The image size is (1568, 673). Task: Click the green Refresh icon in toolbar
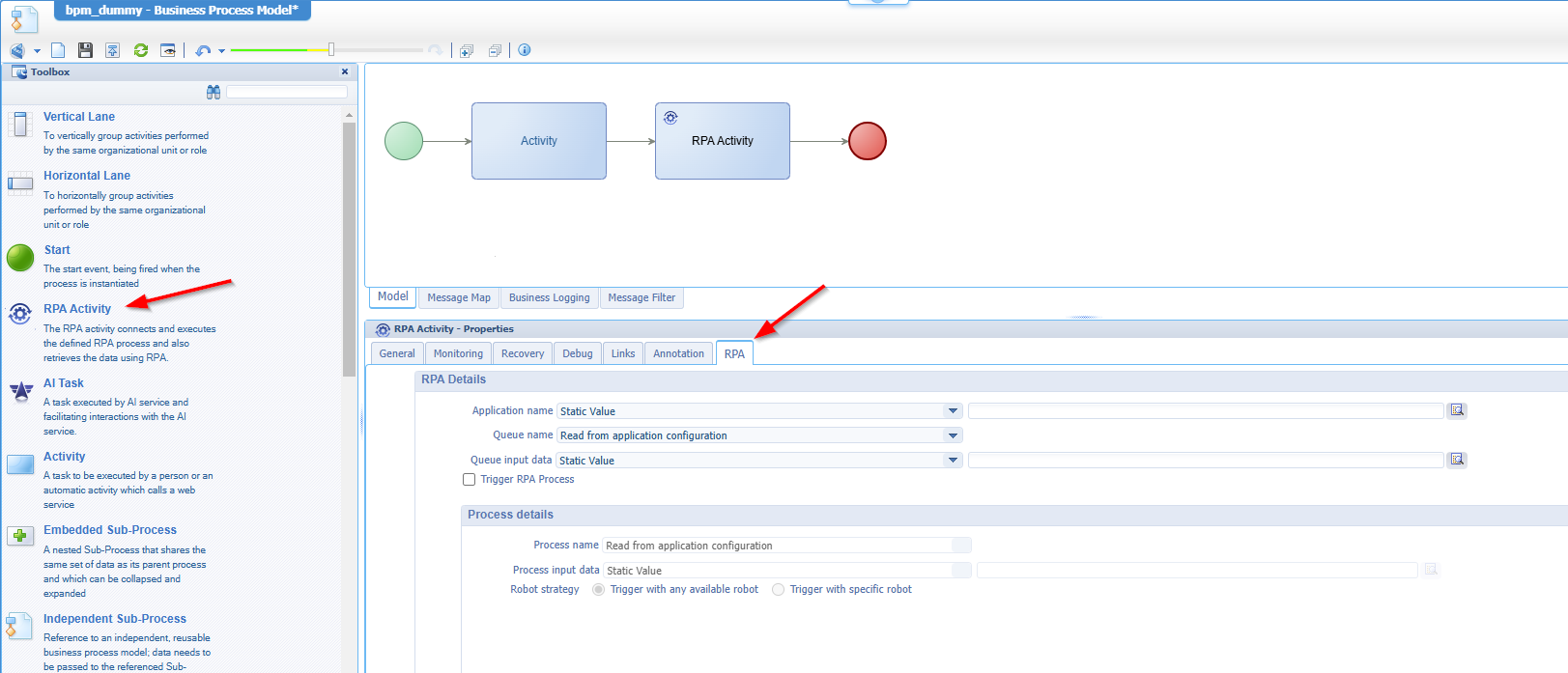pyautogui.click(x=141, y=50)
